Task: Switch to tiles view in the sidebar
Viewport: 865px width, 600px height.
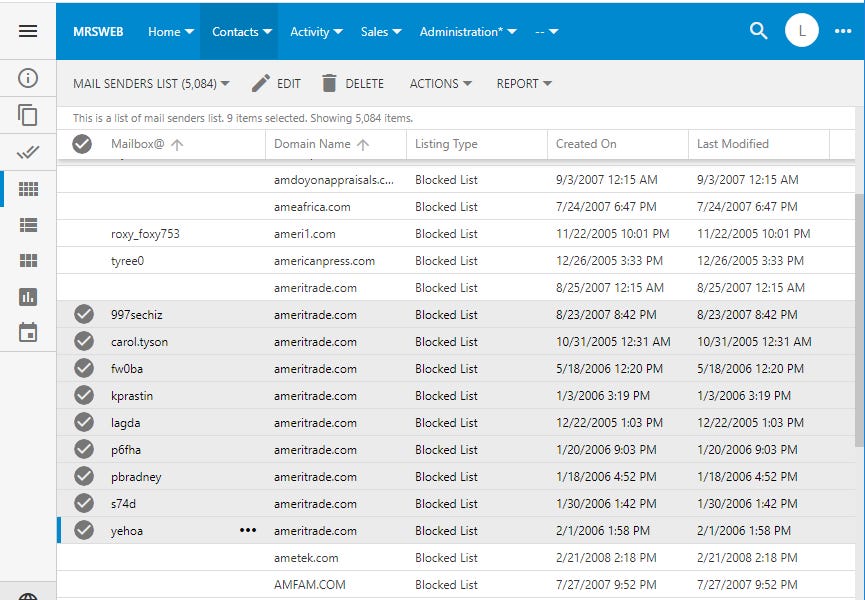Action: click(28, 261)
